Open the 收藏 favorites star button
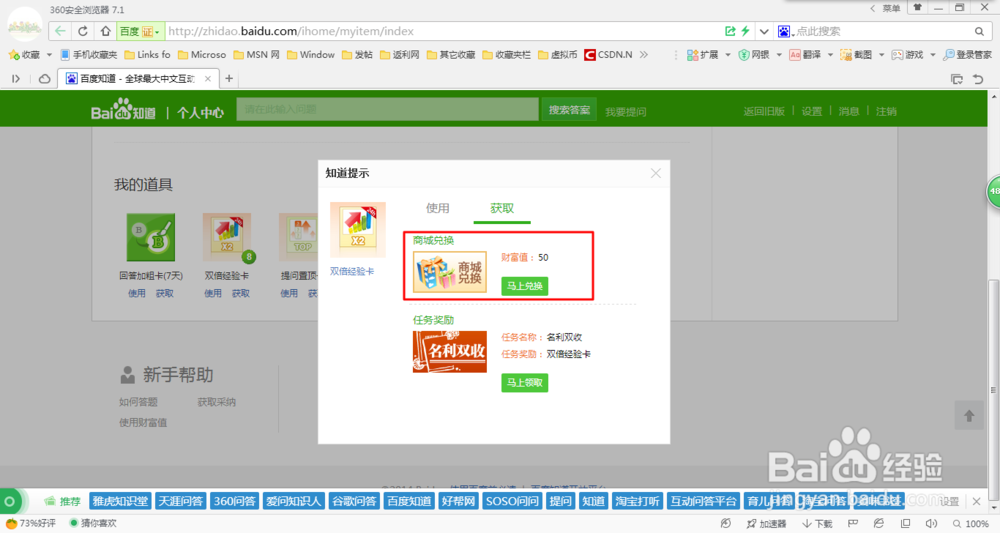 [x=24, y=55]
